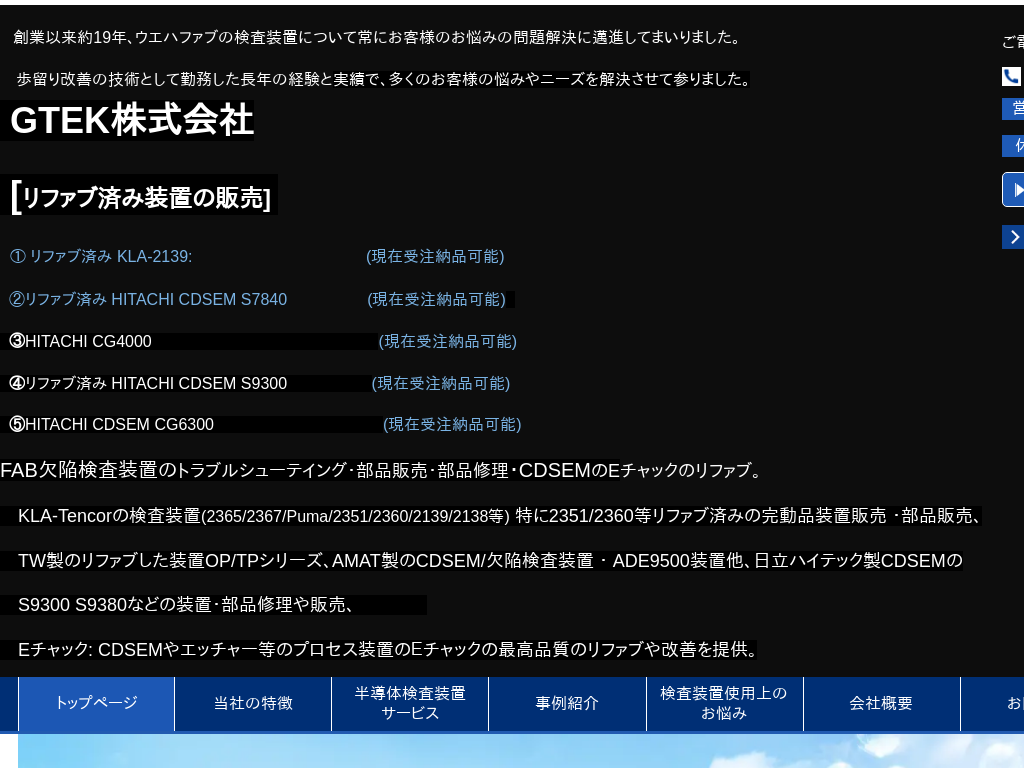The height and width of the screenshot is (768, 1024).
Task: Click the availability note beside HITACHI CG4000
Action: click(447, 341)
